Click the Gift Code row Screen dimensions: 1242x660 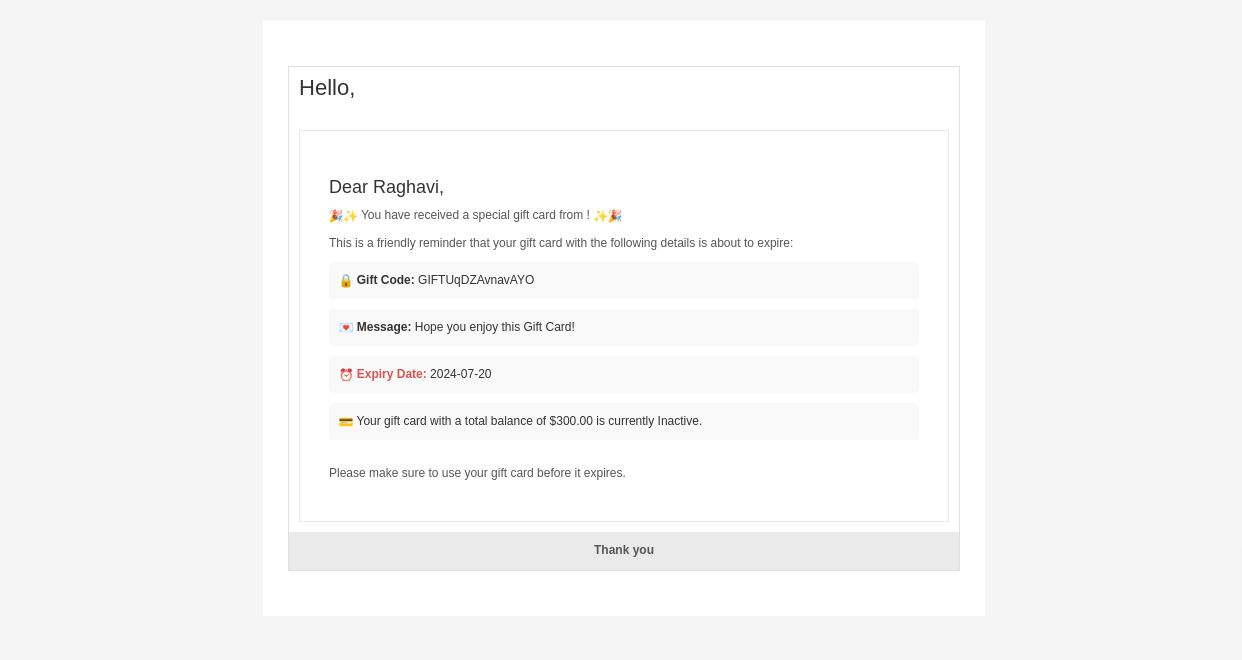(624, 280)
